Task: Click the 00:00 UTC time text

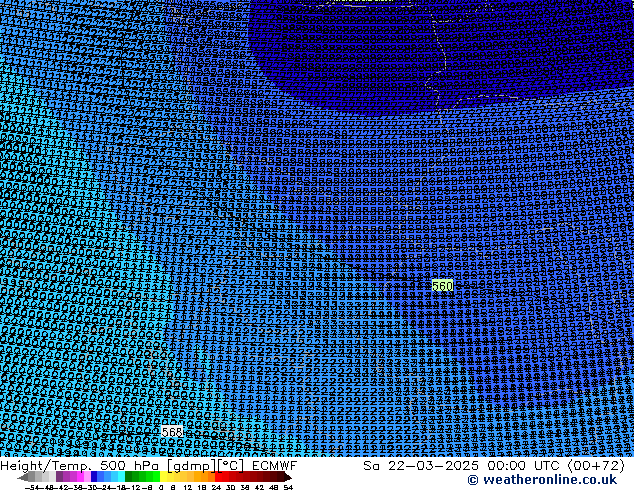Action: 523,466
